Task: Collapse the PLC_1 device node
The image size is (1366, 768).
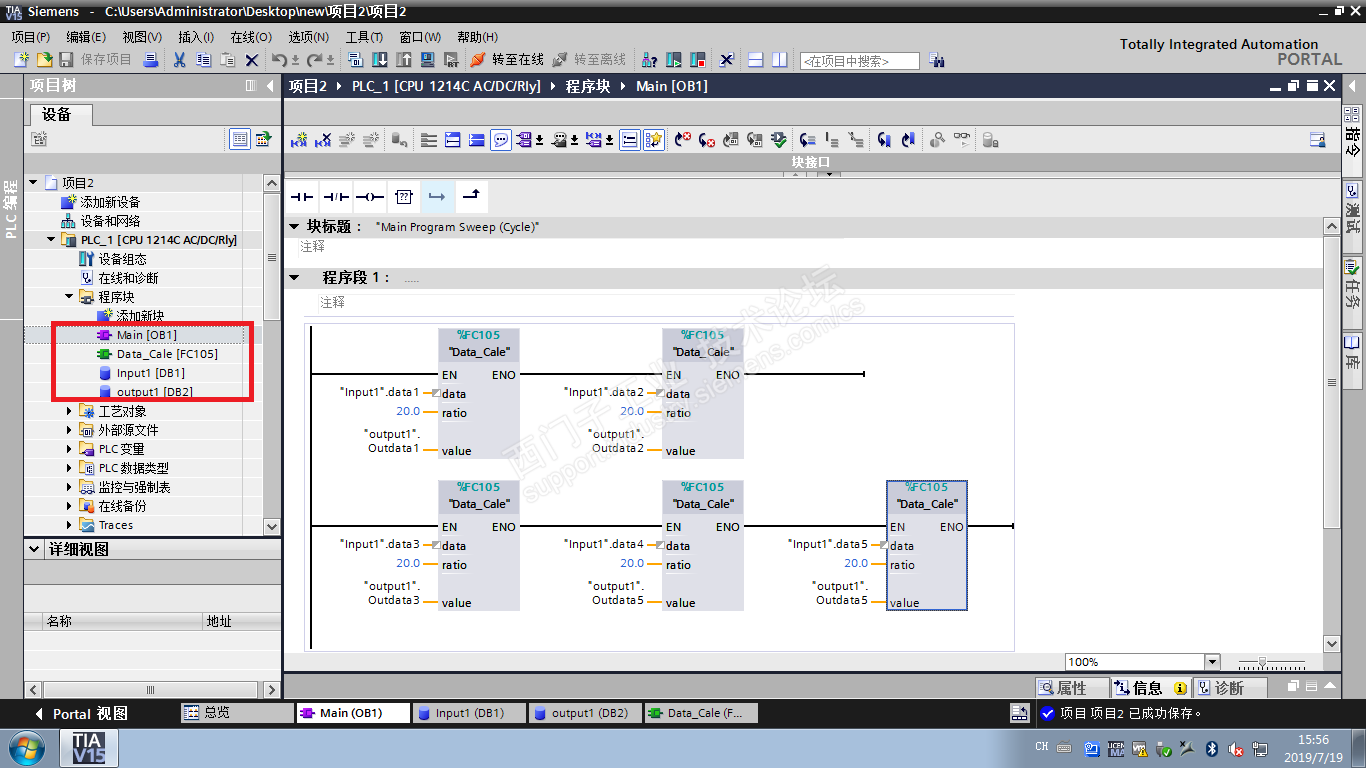Action: click(x=51, y=240)
